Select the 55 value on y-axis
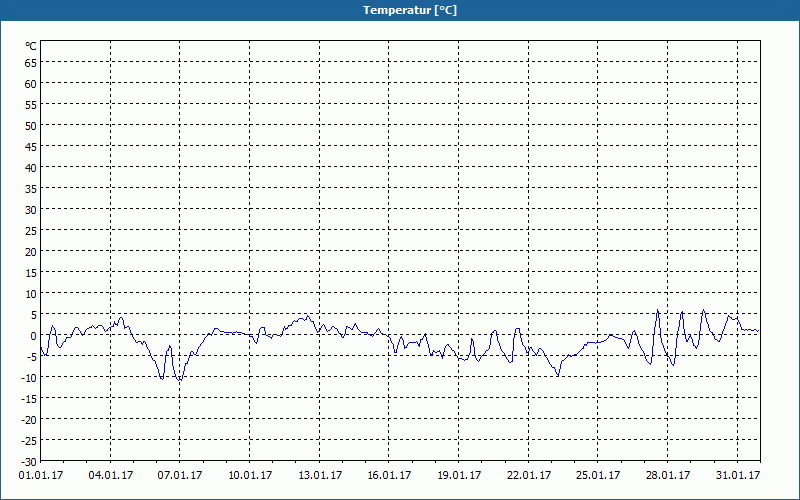The height and width of the screenshot is (500, 800). [x=31, y=105]
